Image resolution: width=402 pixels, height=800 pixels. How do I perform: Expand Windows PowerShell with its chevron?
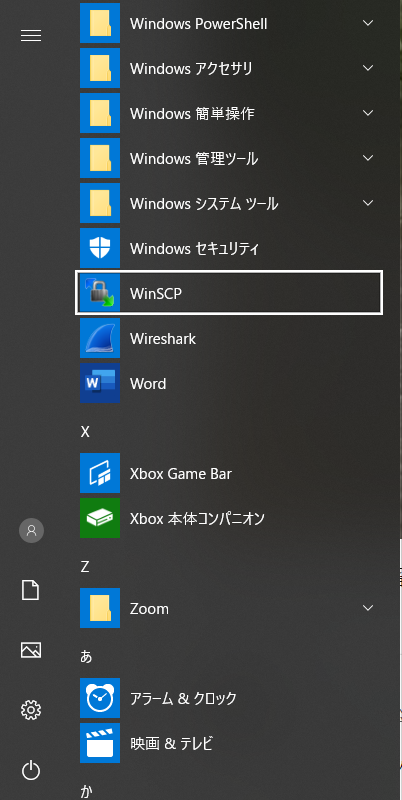(368, 23)
